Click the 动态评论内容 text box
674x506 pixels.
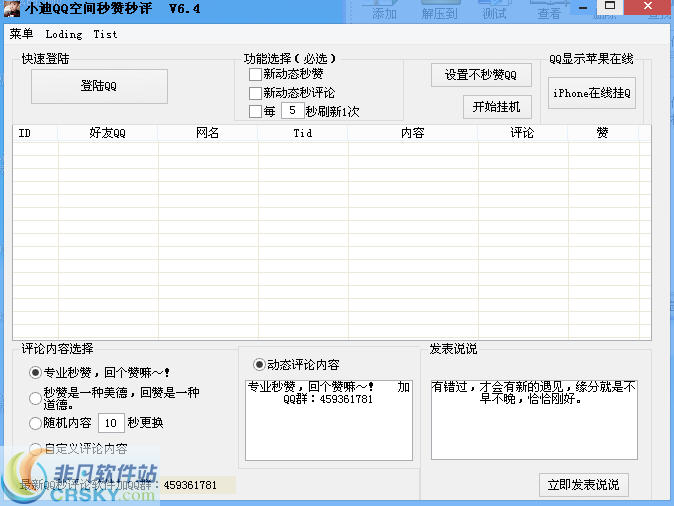tap(329, 420)
